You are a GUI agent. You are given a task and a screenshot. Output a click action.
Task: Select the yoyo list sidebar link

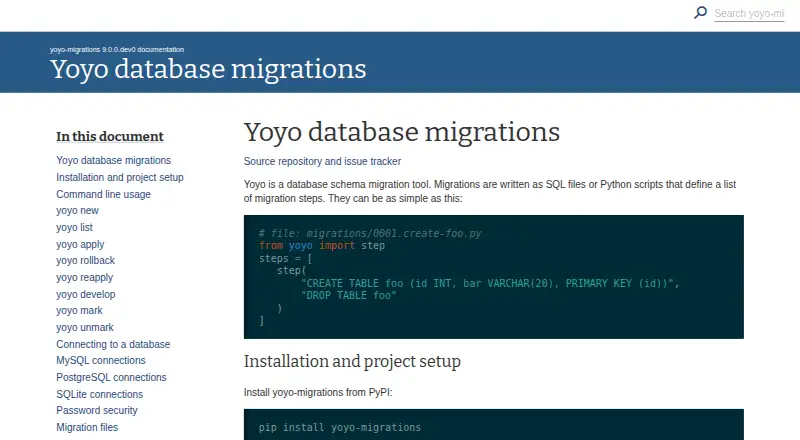click(74, 227)
